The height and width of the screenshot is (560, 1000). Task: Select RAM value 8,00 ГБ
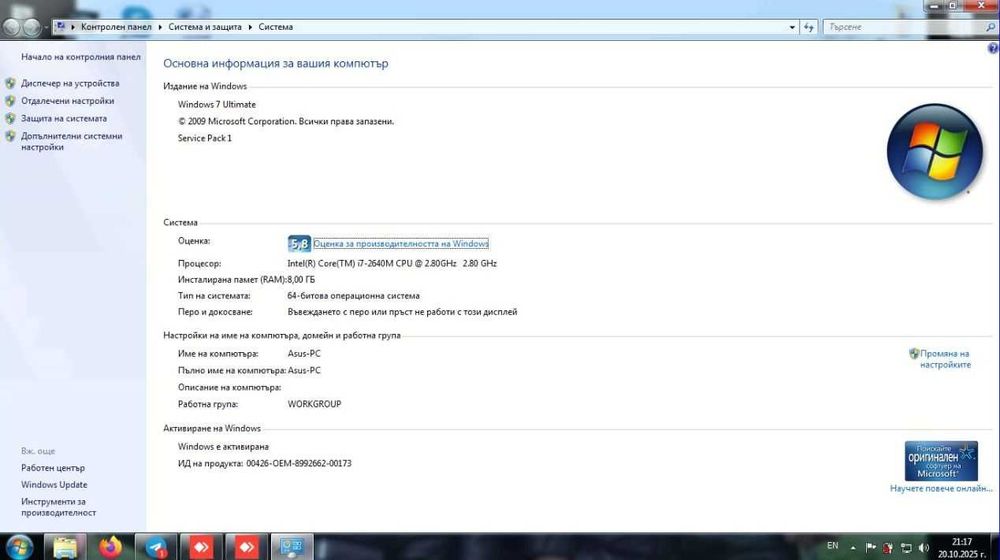(x=301, y=279)
